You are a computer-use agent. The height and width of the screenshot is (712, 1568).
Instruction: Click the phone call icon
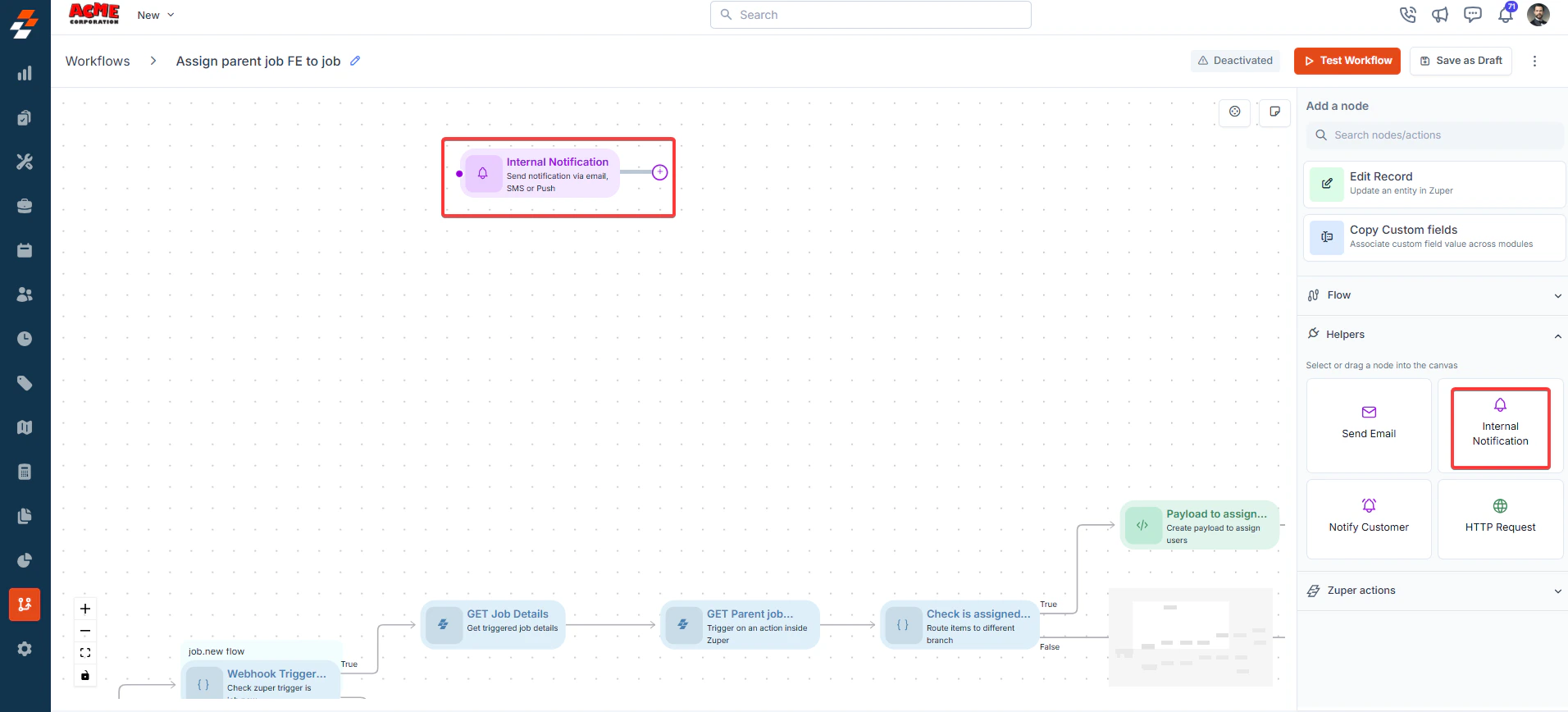coord(1408,15)
